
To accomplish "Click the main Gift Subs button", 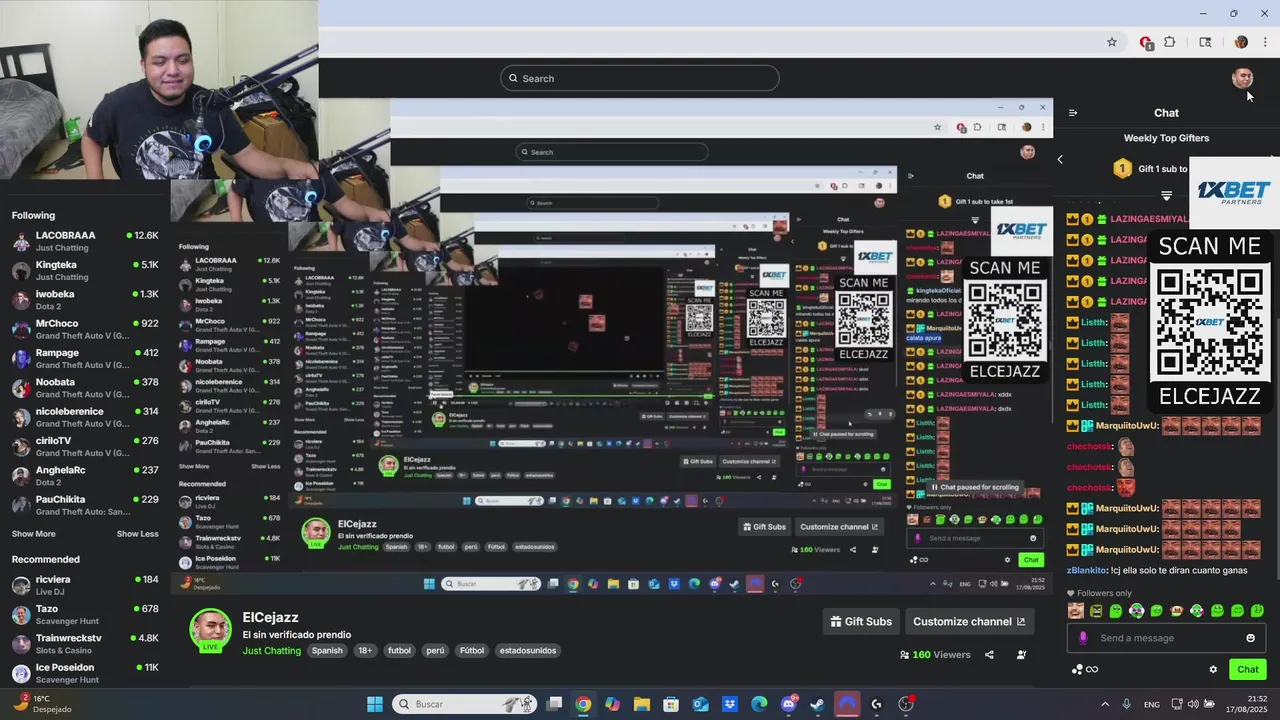I will click(x=861, y=621).
